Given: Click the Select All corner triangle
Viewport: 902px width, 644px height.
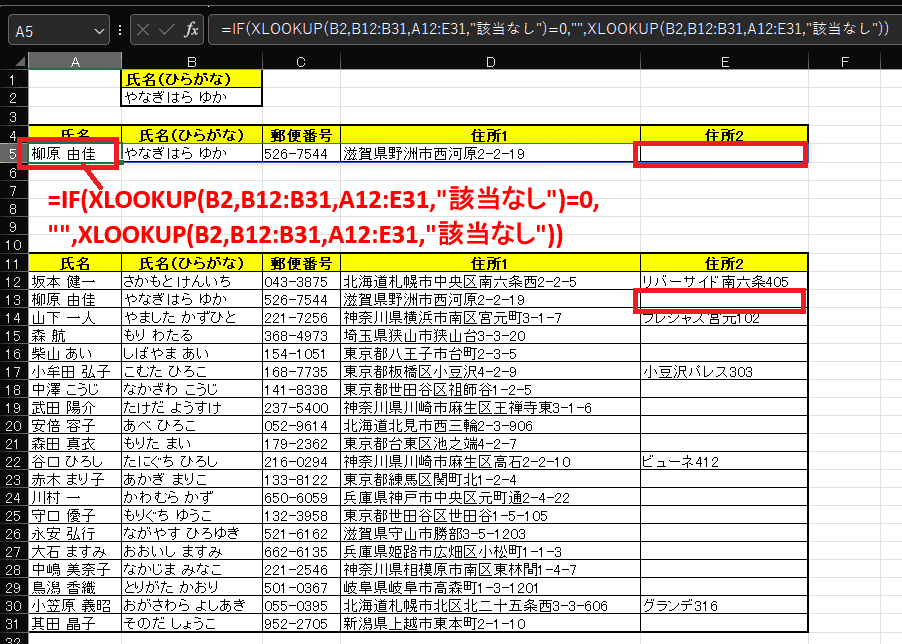Looking at the screenshot, I should (x=14, y=62).
